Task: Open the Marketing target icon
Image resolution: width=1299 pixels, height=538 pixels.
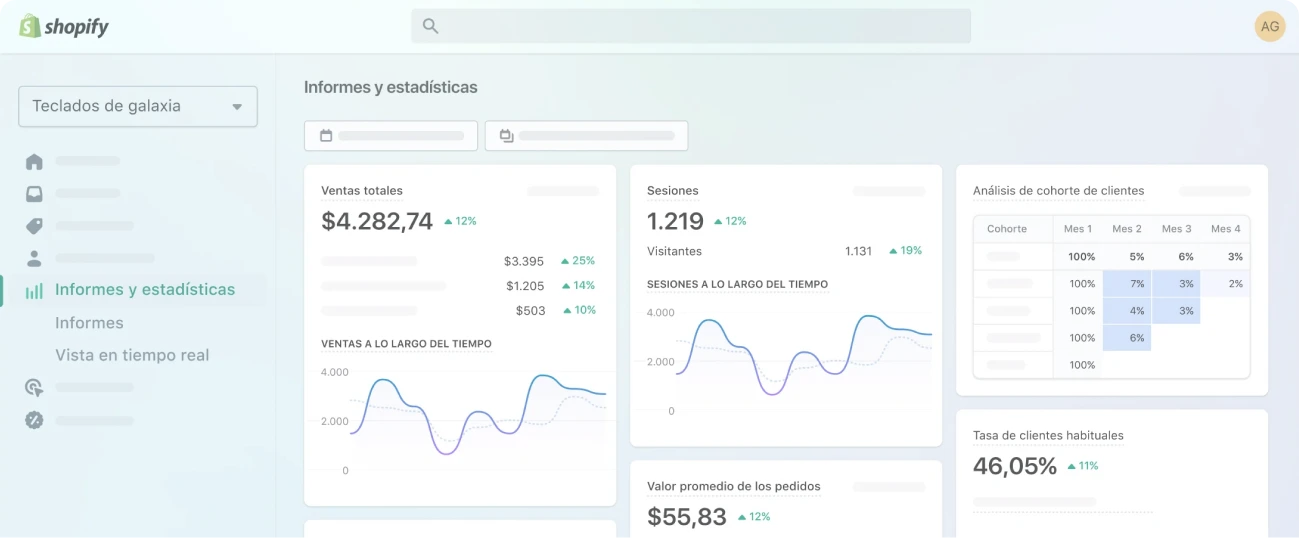Action: [x=34, y=388]
